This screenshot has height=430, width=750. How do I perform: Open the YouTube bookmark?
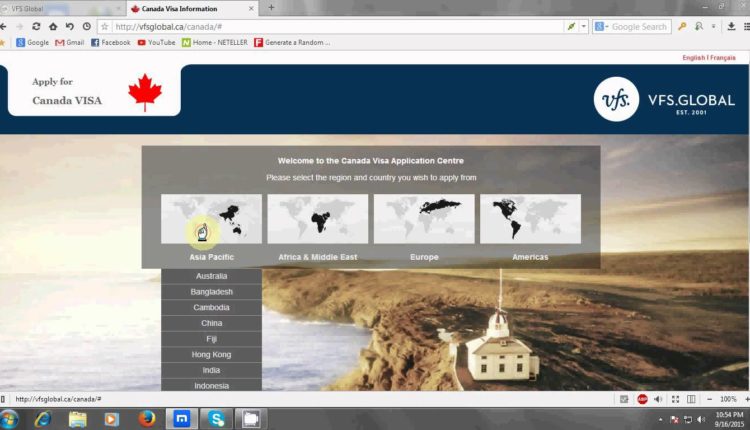(x=156, y=43)
